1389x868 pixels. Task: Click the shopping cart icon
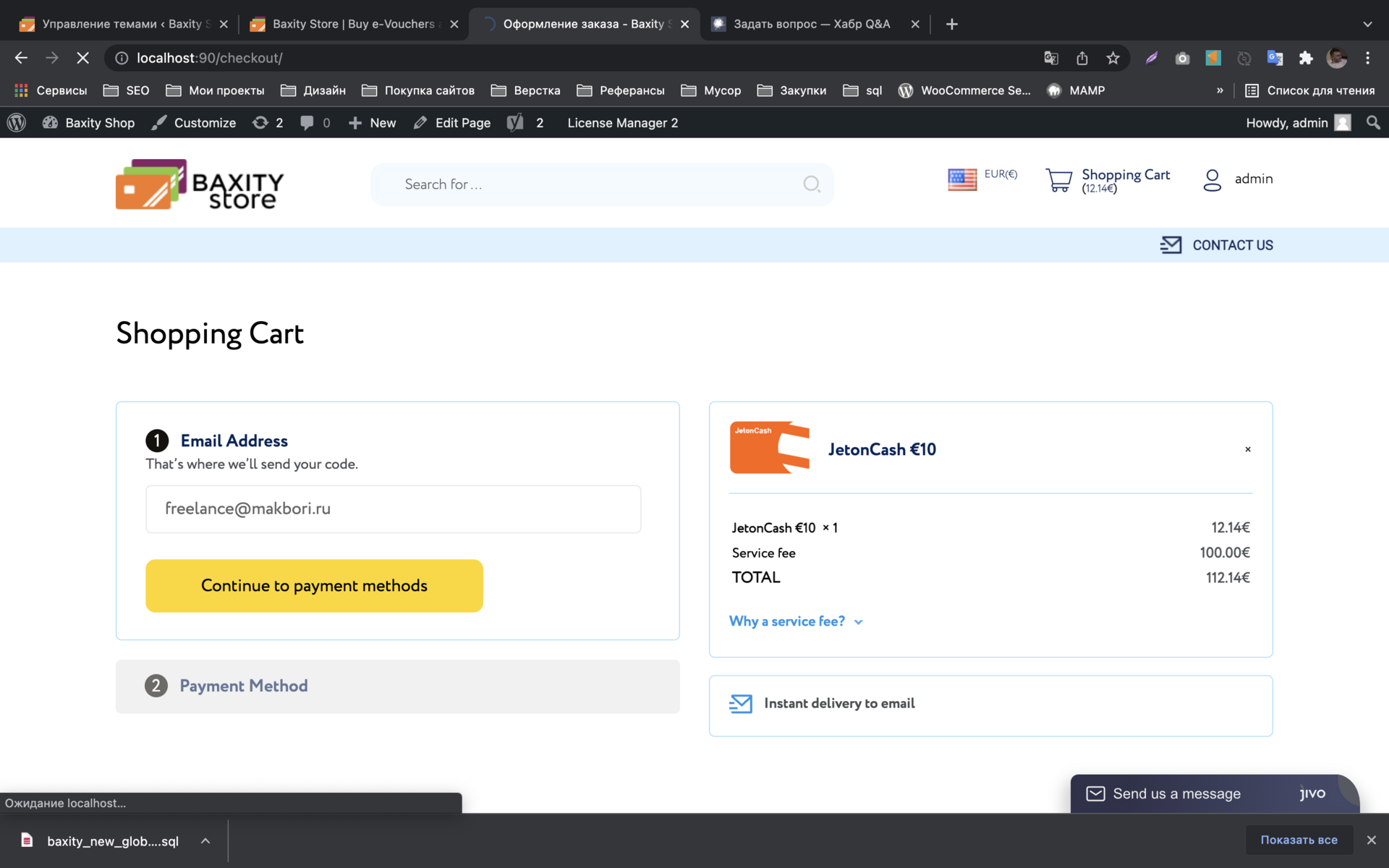click(1059, 180)
